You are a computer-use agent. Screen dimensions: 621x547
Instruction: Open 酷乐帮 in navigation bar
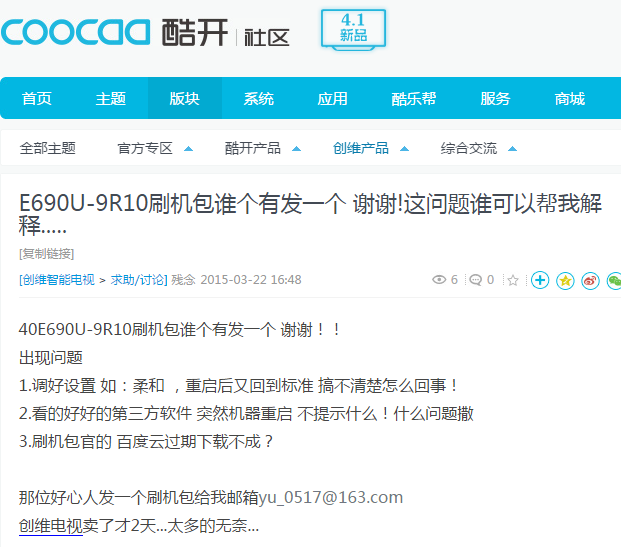[414, 98]
